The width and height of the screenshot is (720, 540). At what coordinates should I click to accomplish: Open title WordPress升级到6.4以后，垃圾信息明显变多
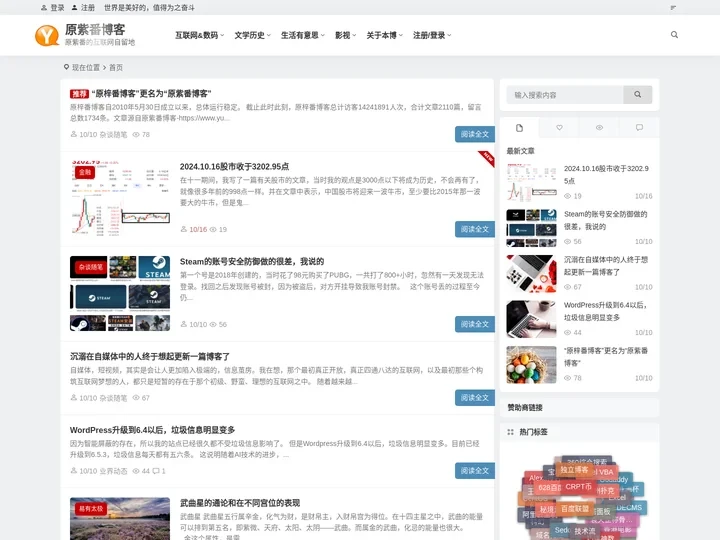tap(152, 430)
